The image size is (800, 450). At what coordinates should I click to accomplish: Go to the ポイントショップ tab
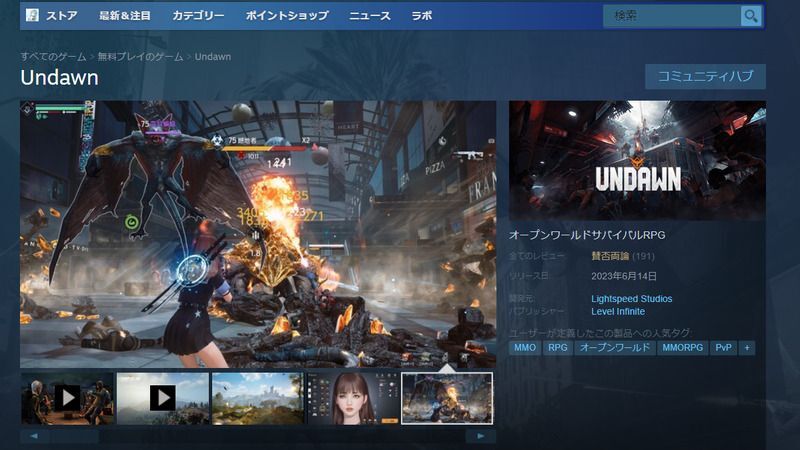click(x=286, y=16)
